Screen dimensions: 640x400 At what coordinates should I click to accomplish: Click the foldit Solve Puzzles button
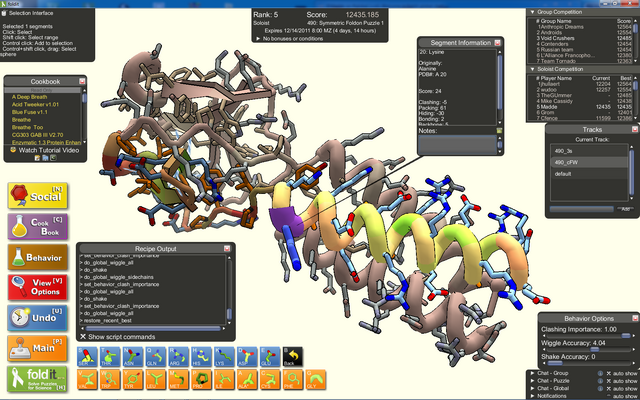38,379
